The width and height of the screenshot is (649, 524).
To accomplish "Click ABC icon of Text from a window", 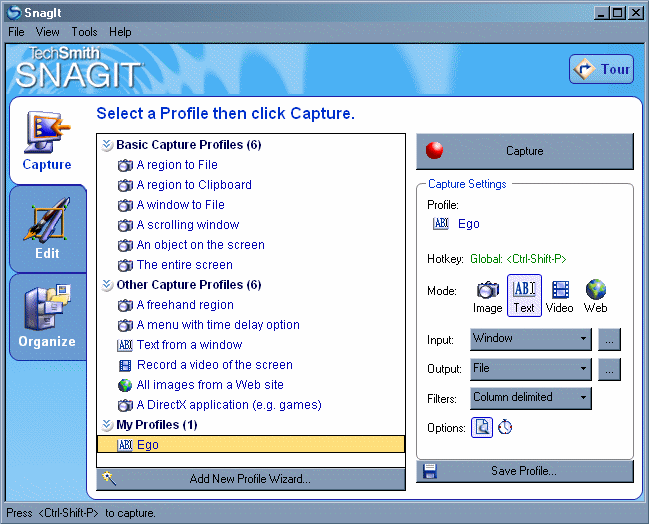I will (x=125, y=345).
